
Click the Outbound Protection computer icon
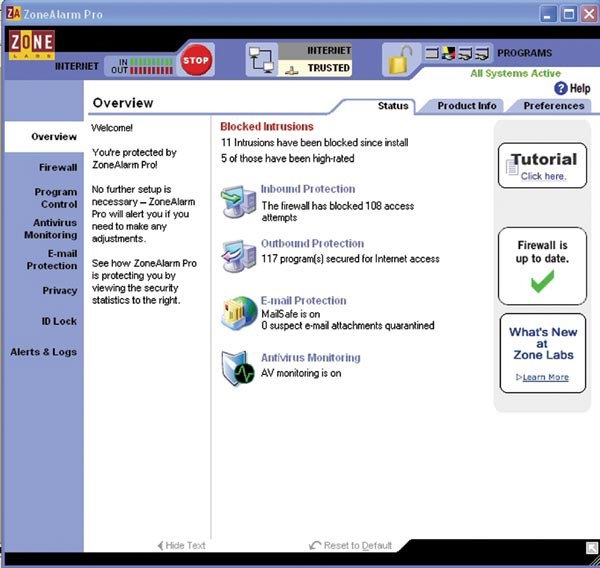coord(238,256)
